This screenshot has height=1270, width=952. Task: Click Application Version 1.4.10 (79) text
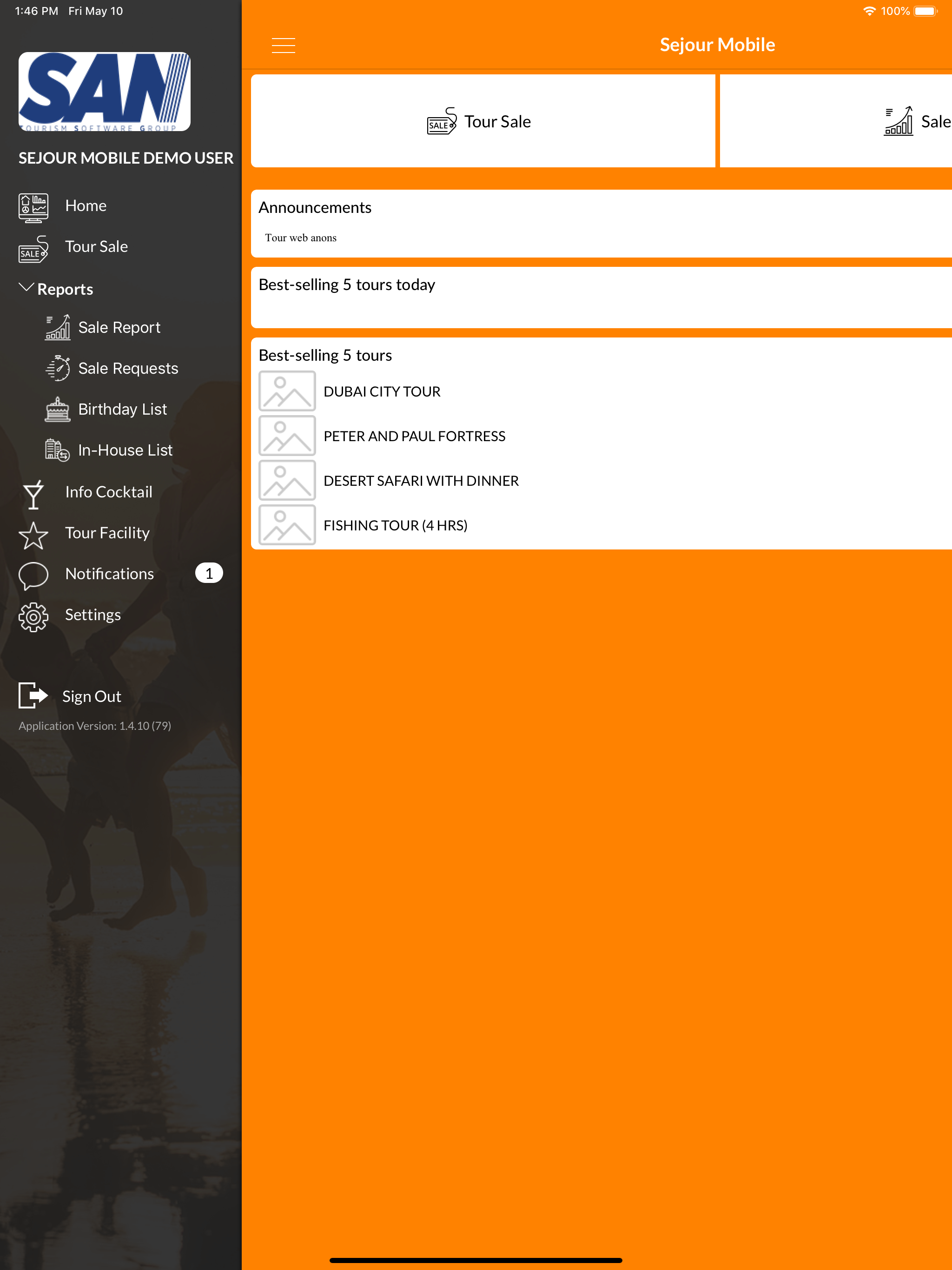click(95, 726)
